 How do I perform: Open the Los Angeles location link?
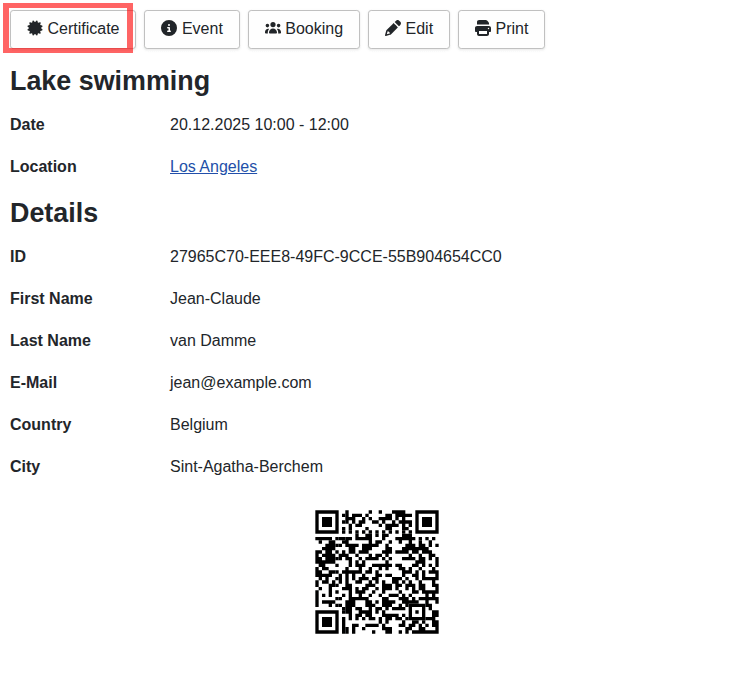(x=213, y=167)
